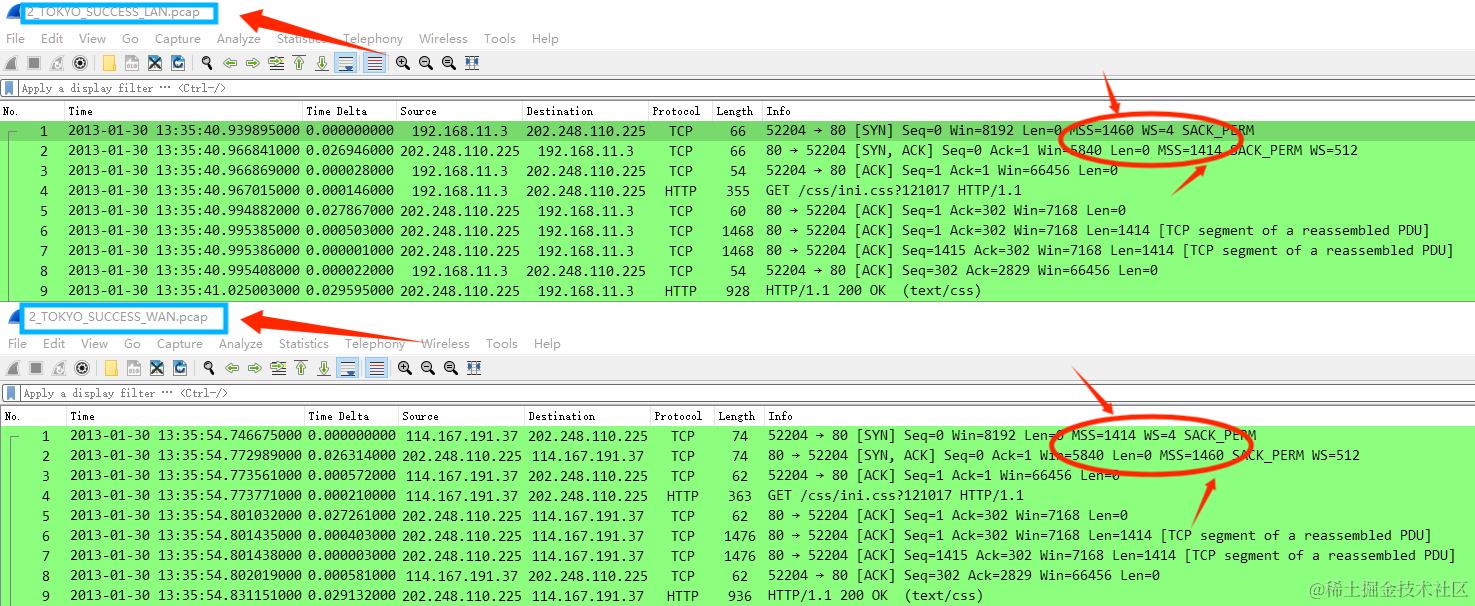Image resolution: width=1475 pixels, height=606 pixels.
Task: Go to specified packet in WAN window
Action: [x=278, y=368]
